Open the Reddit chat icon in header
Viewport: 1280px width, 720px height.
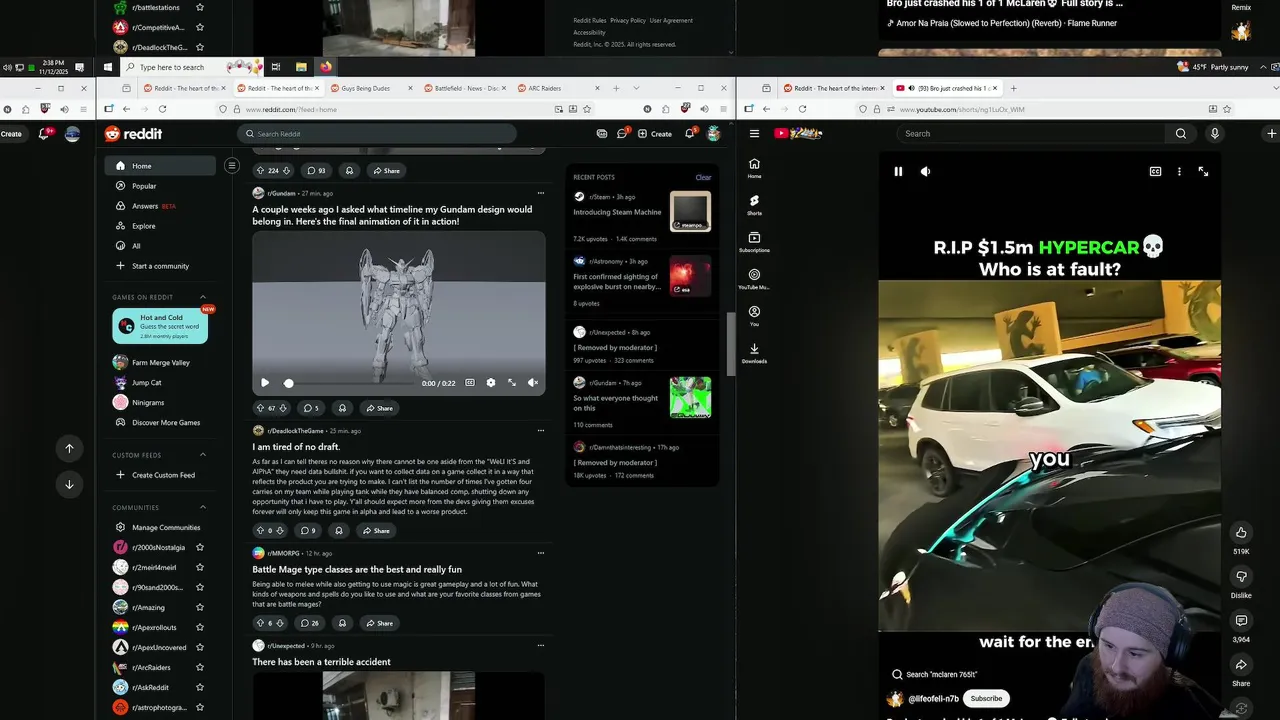point(621,133)
